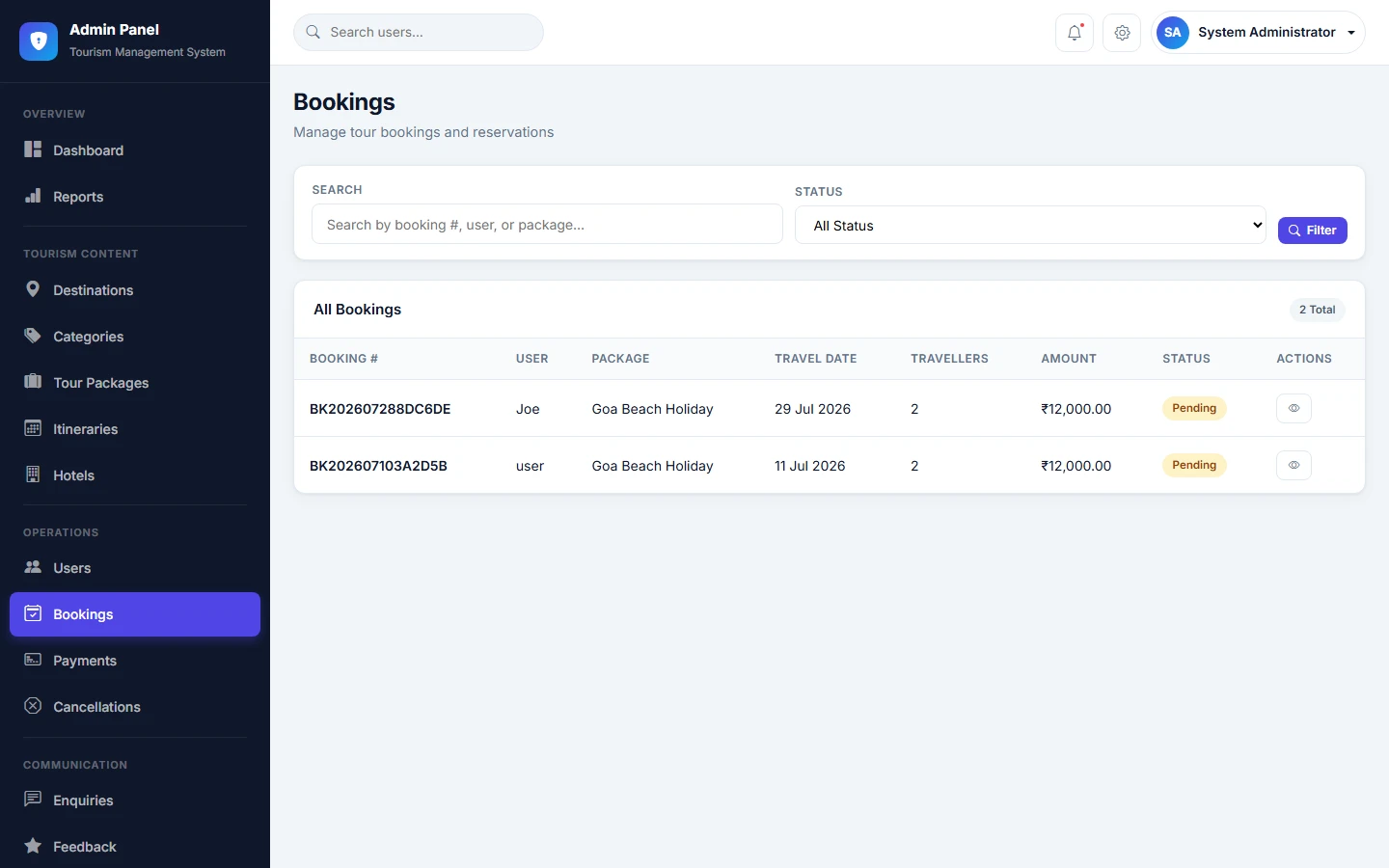Click the Enquiries chat icon
This screenshot has height=868, width=1389.
[x=33, y=800]
